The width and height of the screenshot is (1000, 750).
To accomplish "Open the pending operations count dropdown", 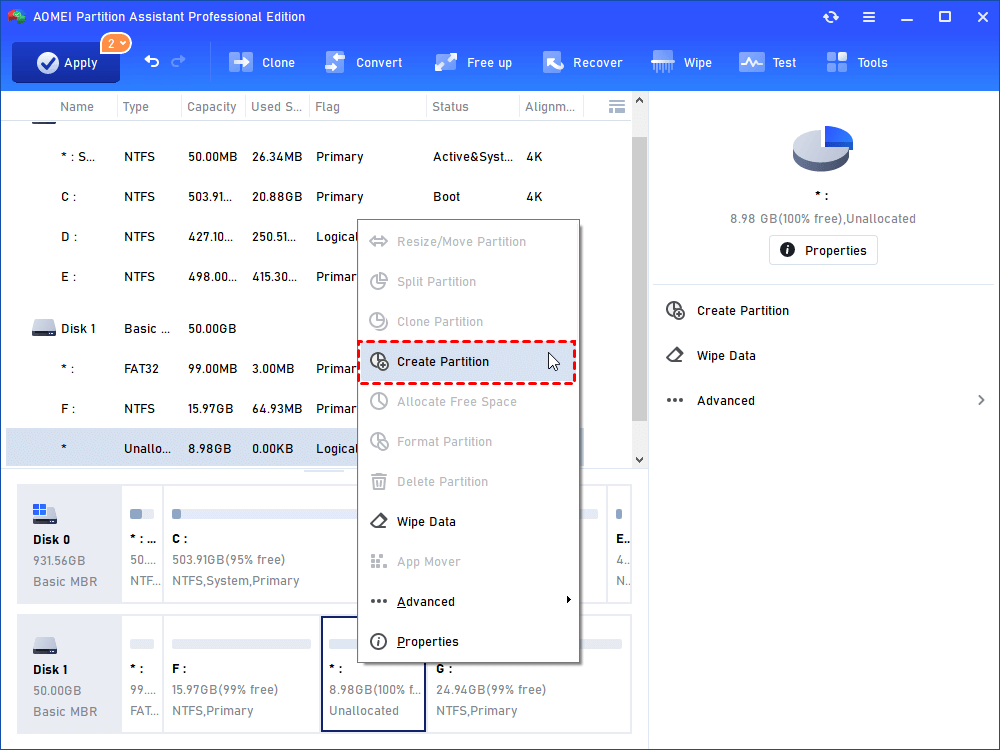I will pos(115,43).
